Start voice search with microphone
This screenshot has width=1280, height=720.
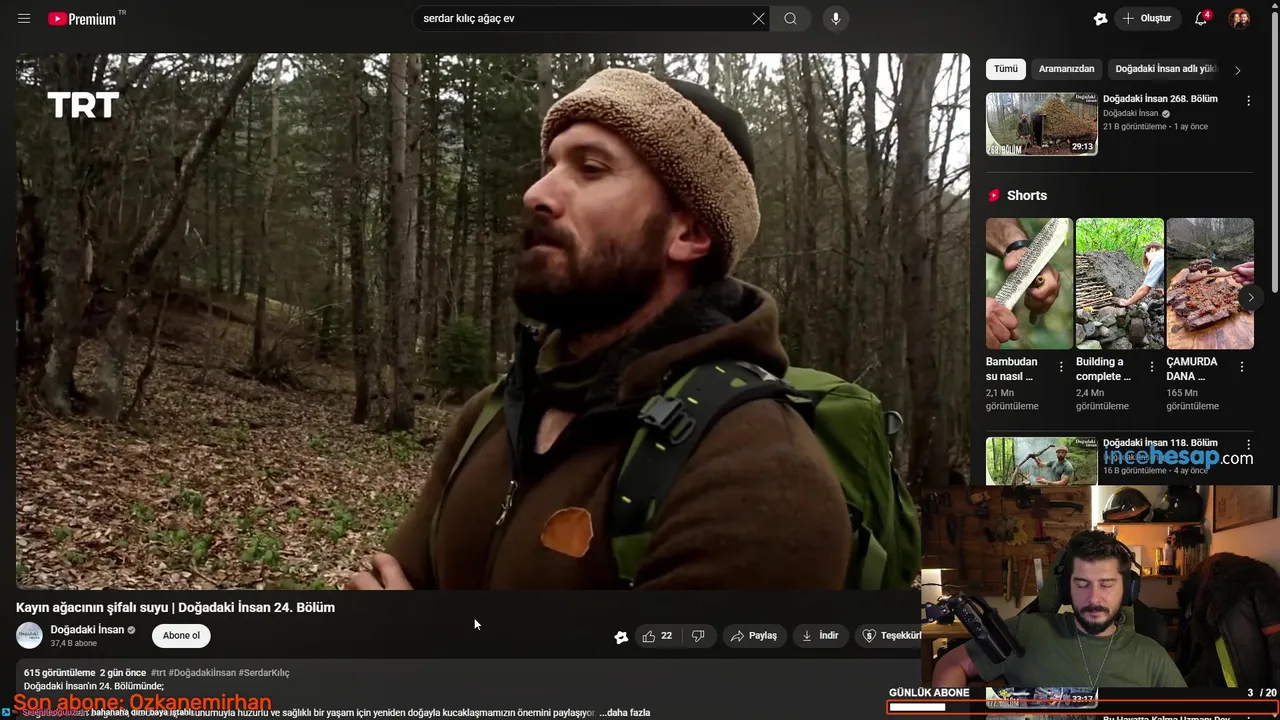coord(836,19)
